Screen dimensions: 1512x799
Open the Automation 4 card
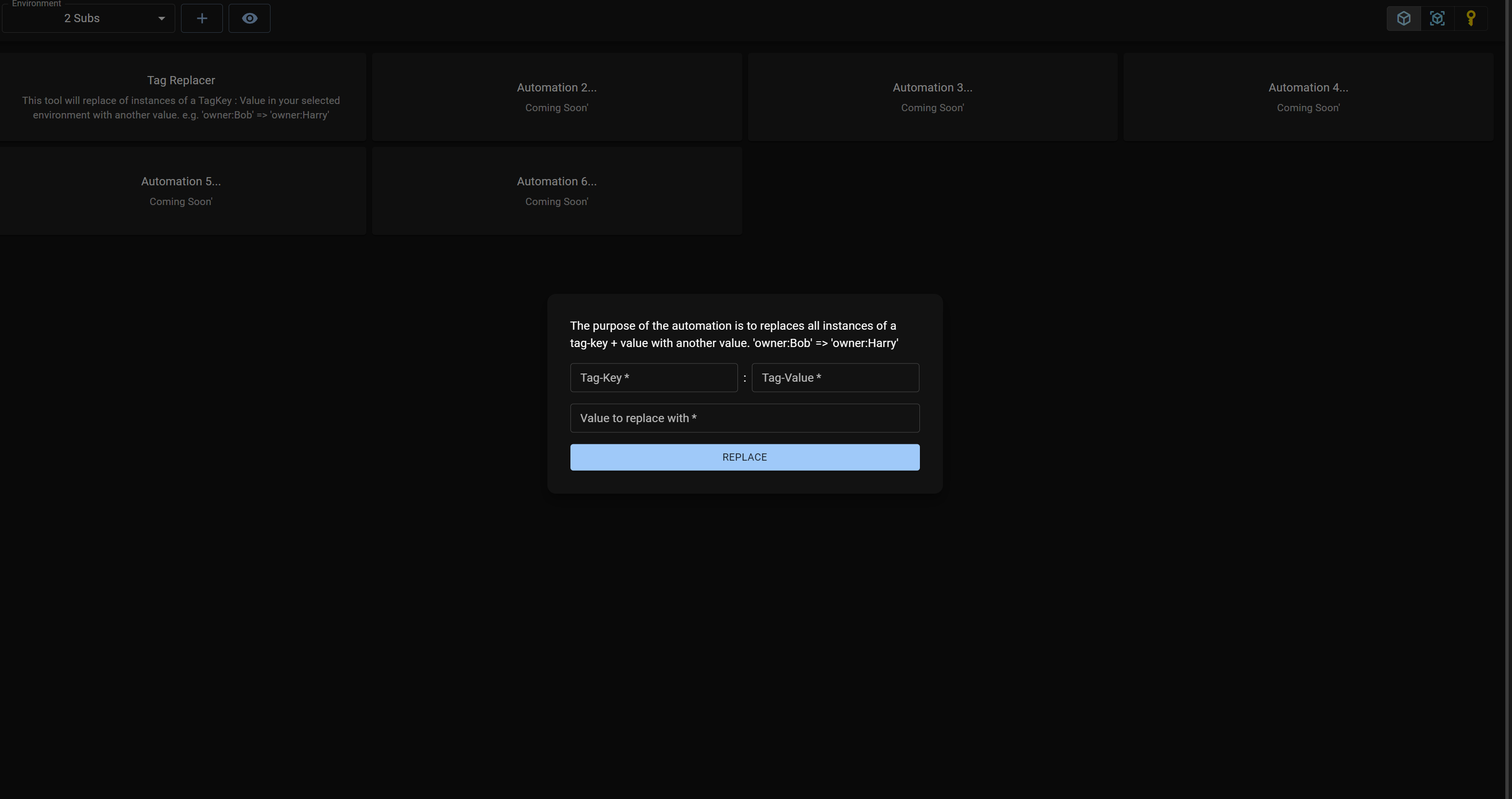[x=1308, y=97]
